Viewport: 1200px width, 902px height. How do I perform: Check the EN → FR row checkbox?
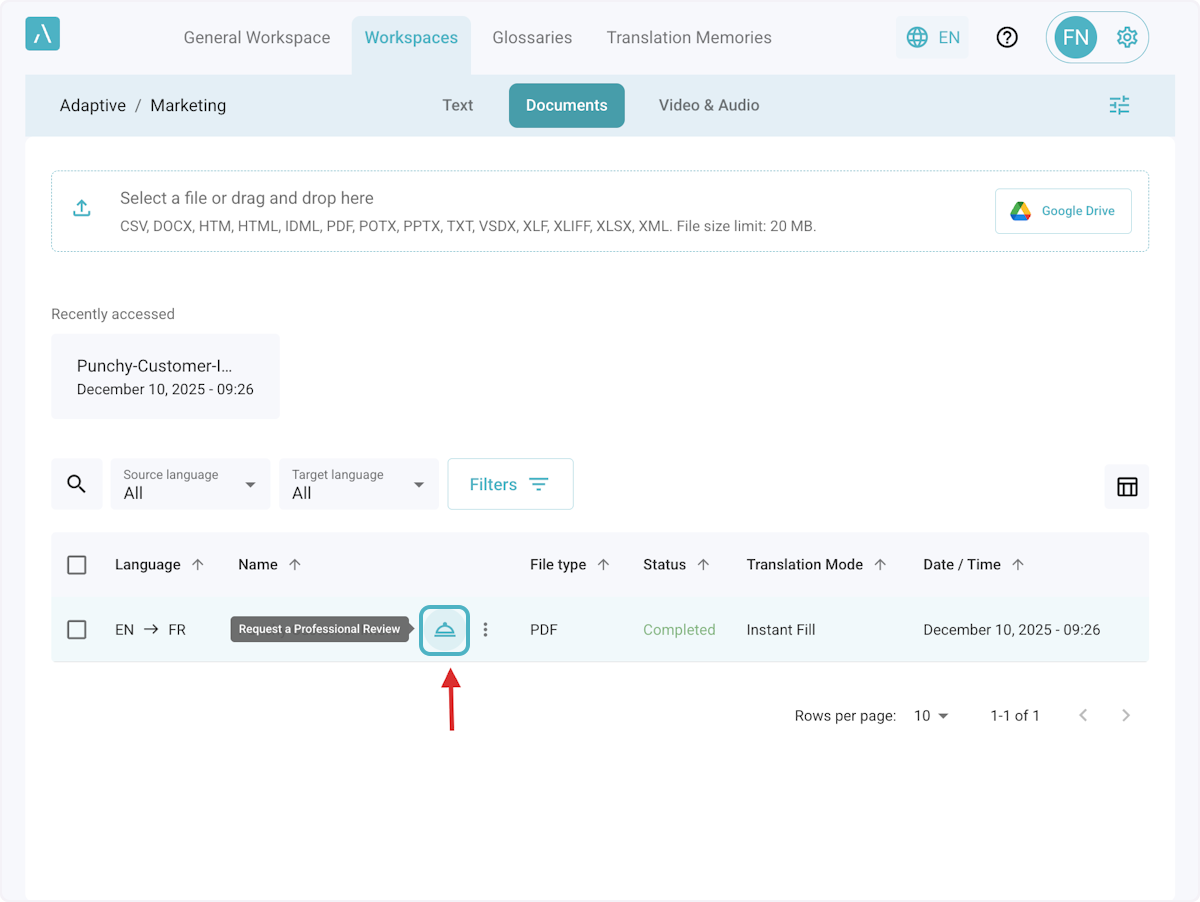coord(77,630)
